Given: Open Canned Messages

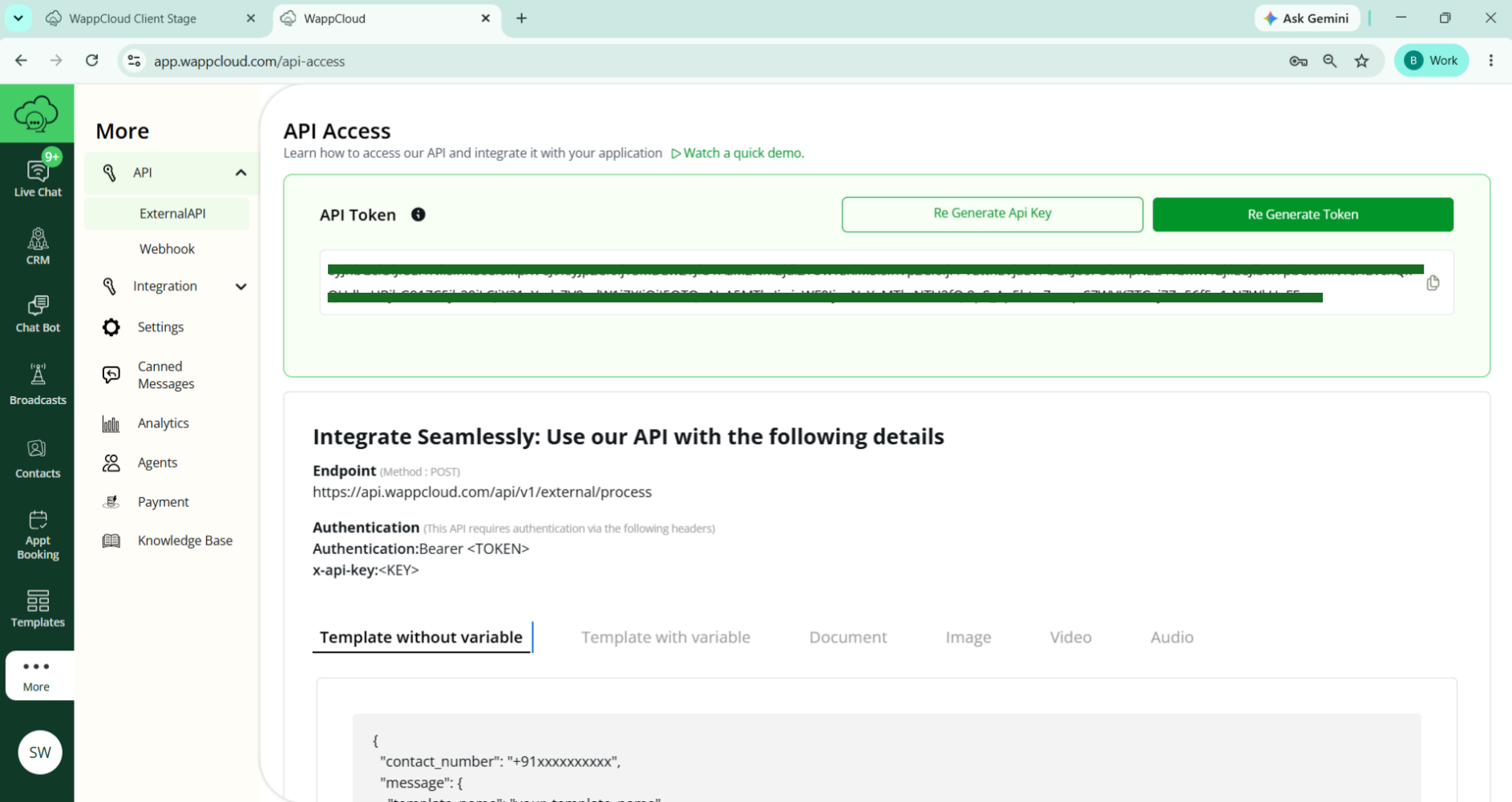Looking at the screenshot, I should [167, 375].
